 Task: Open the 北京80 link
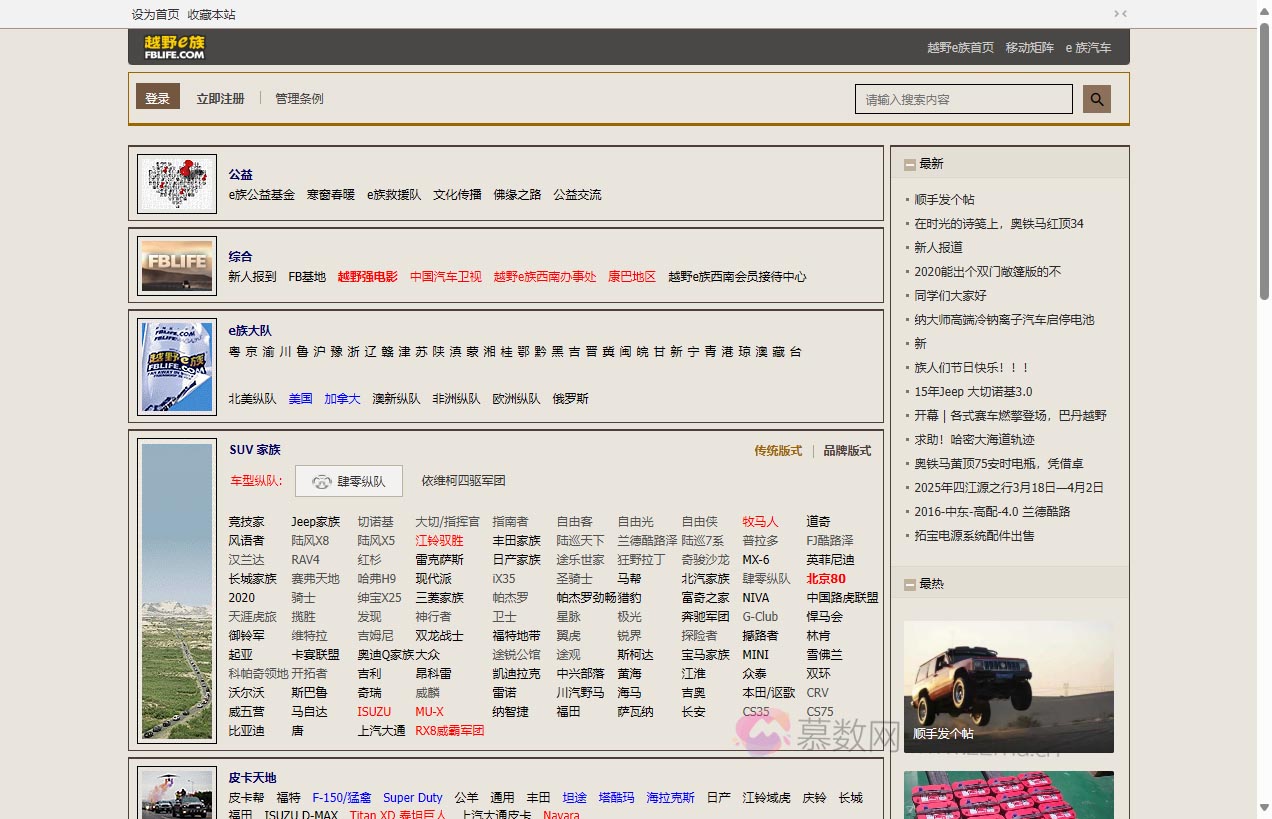point(825,578)
